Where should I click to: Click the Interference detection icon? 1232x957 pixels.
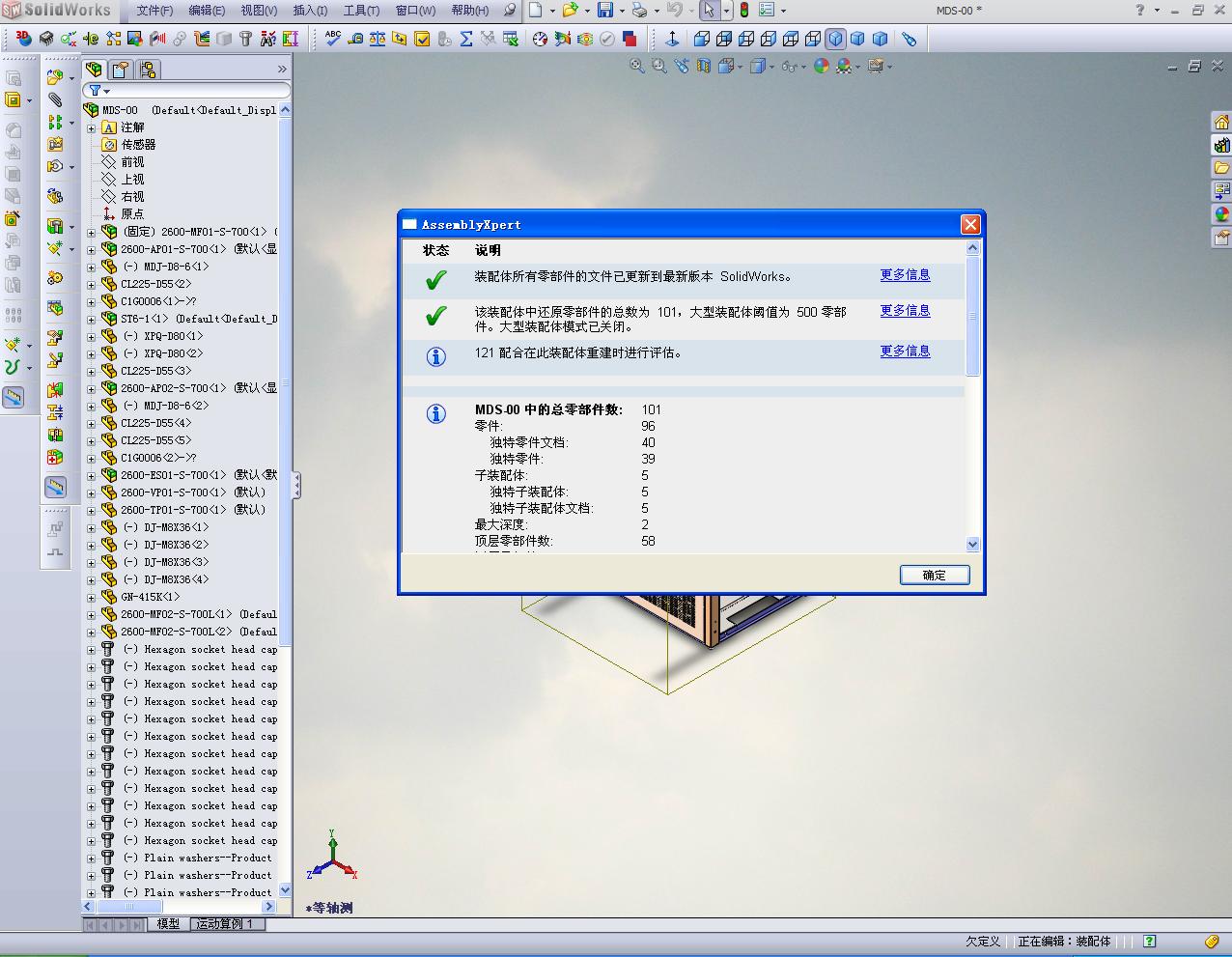click(x=55, y=390)
